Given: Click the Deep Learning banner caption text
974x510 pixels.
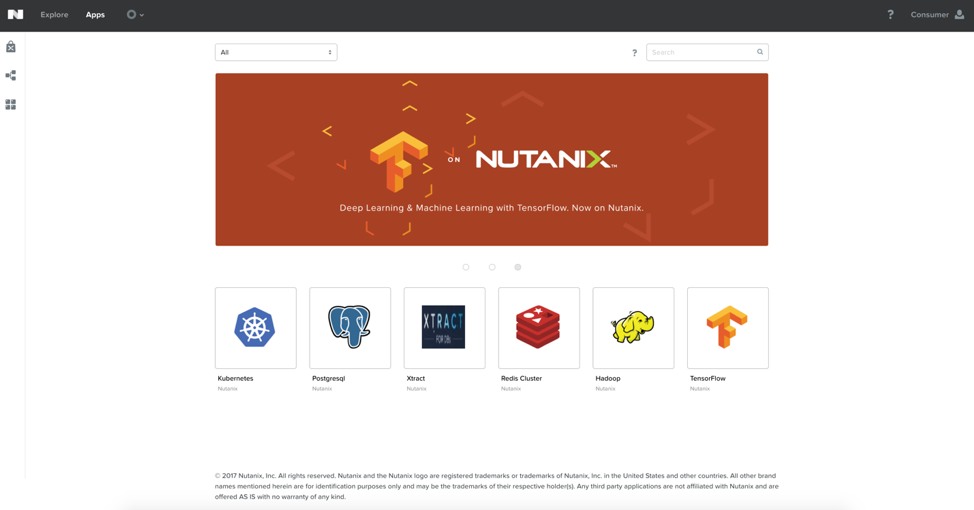Looking at the screenshot, I should tap(491, 208).
